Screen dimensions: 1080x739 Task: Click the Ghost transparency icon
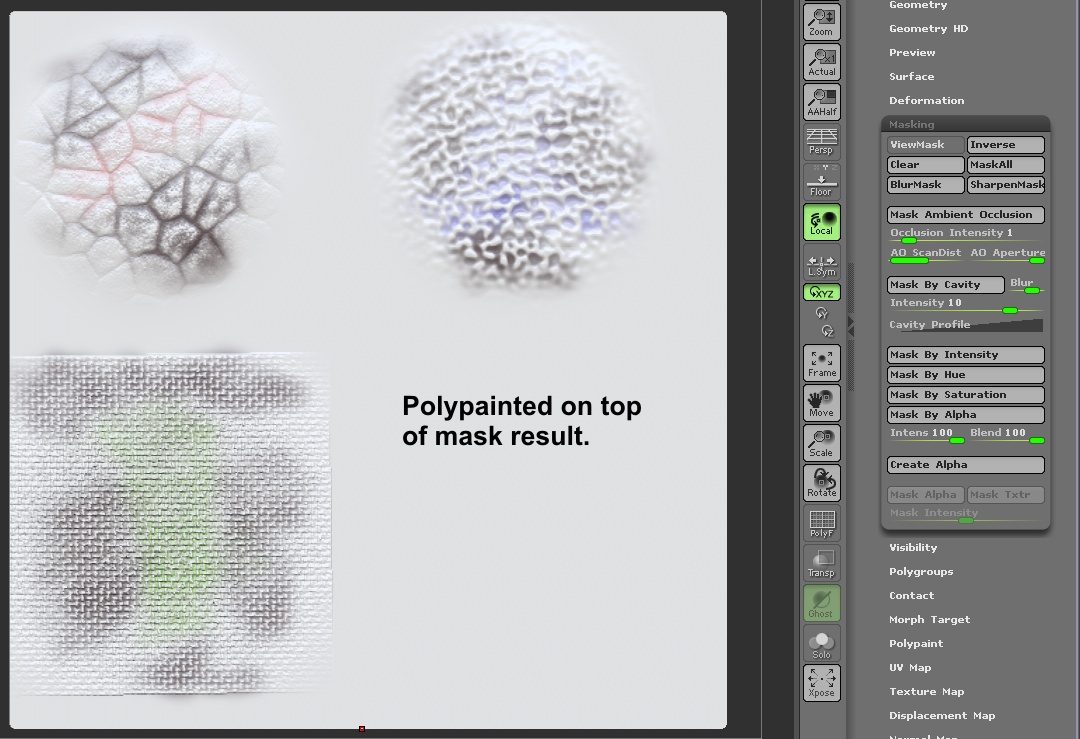[x=821, y=603]
